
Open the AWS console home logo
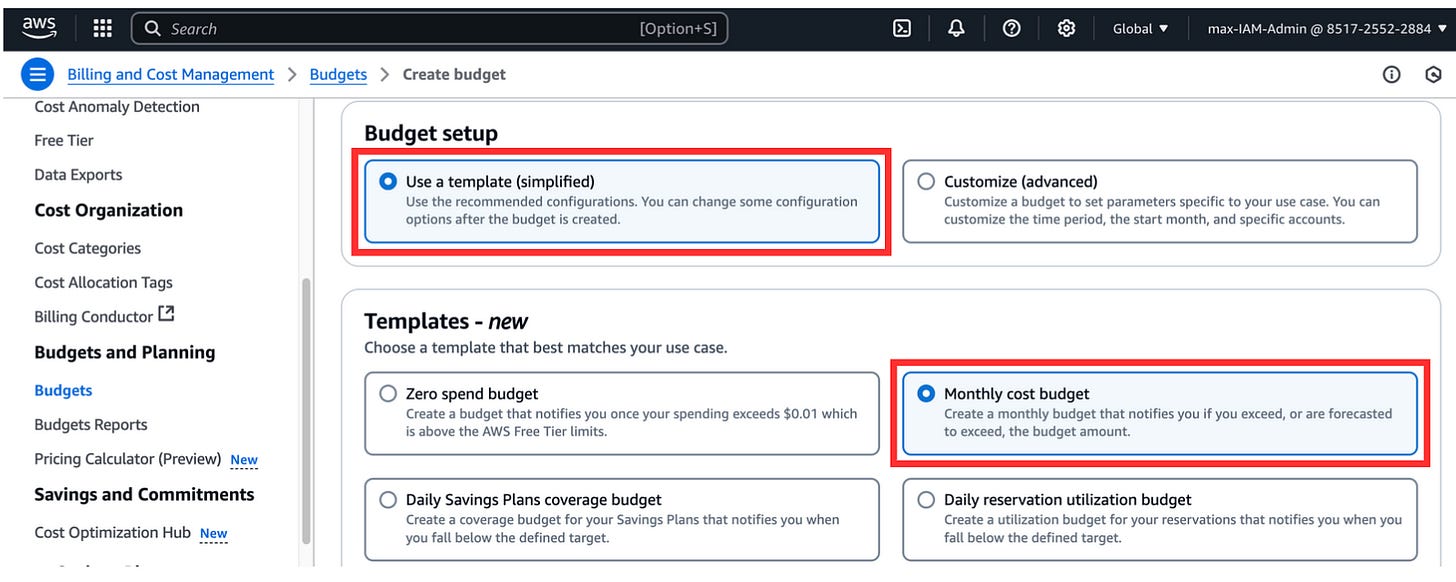point(39,28)
